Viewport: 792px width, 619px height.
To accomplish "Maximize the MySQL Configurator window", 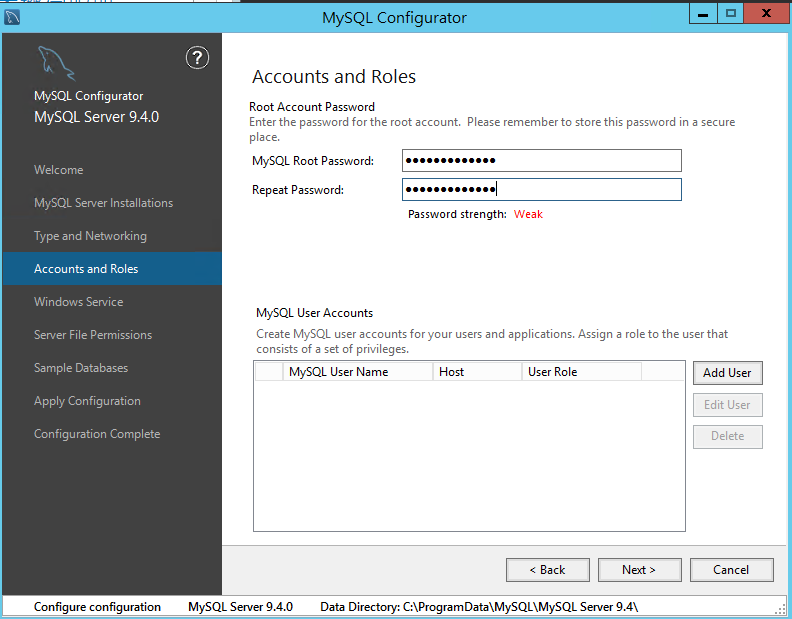I will 730,14.
